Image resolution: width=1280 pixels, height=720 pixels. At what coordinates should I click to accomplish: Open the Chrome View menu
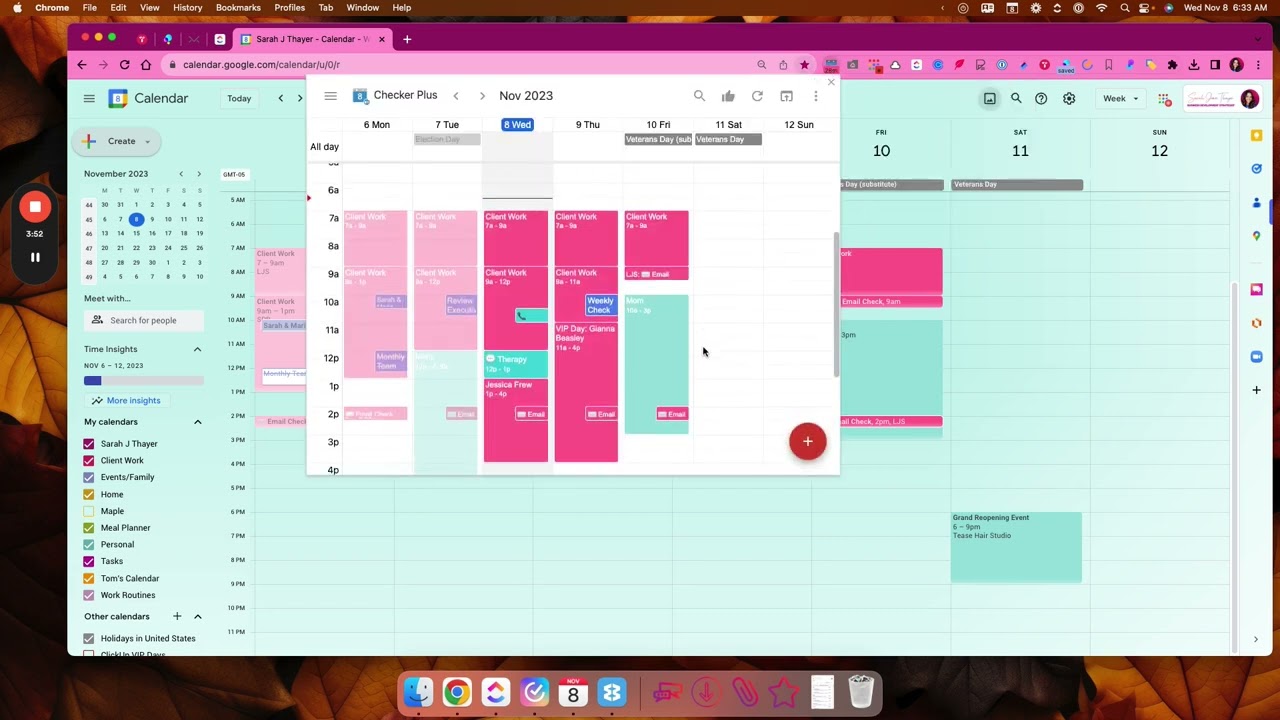click(x=149, y=7)
